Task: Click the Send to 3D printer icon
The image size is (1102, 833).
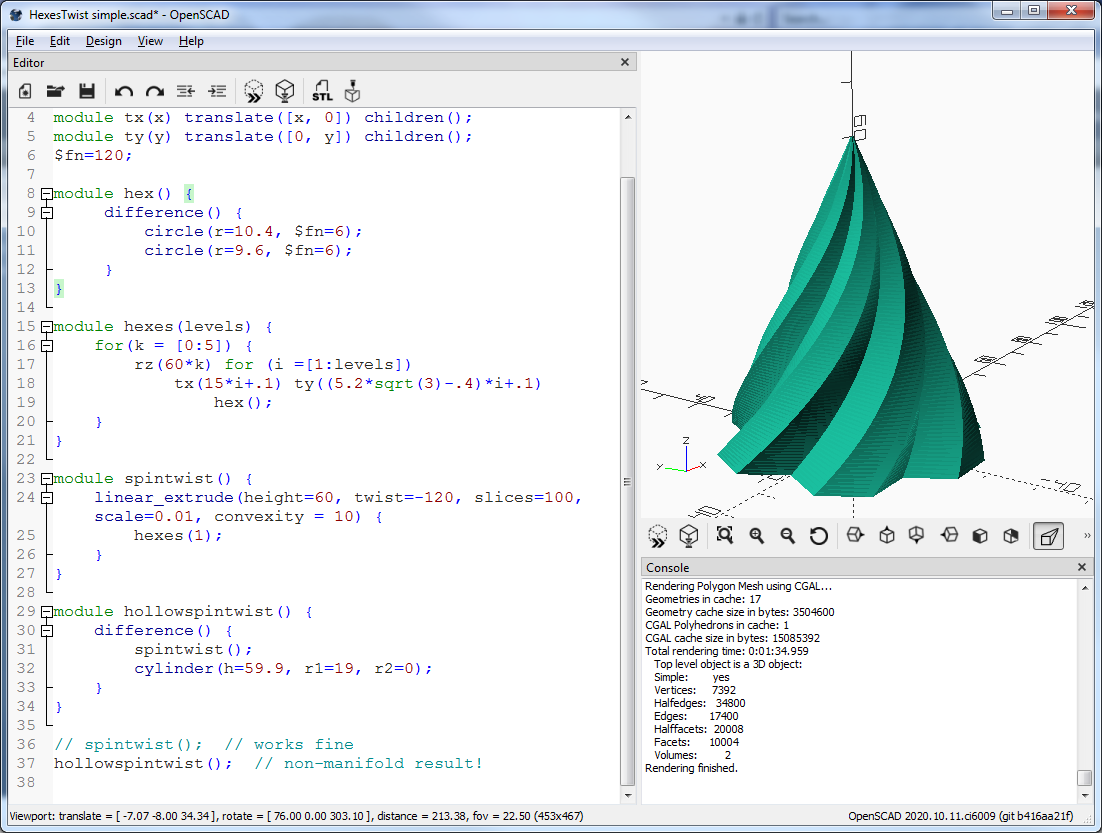Action: coord(352,91)
